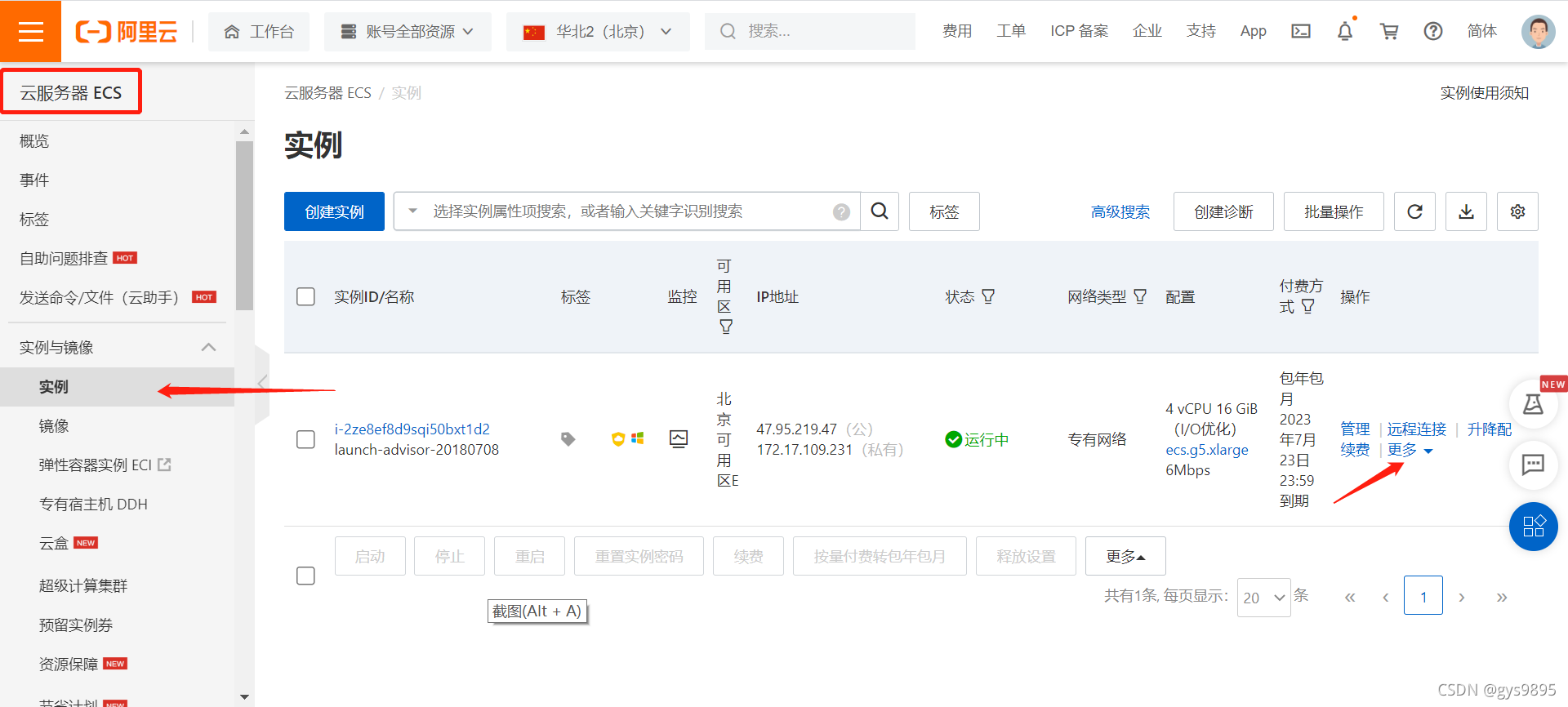
Task: Open the account resources dropdown
Action: [408, 31]
